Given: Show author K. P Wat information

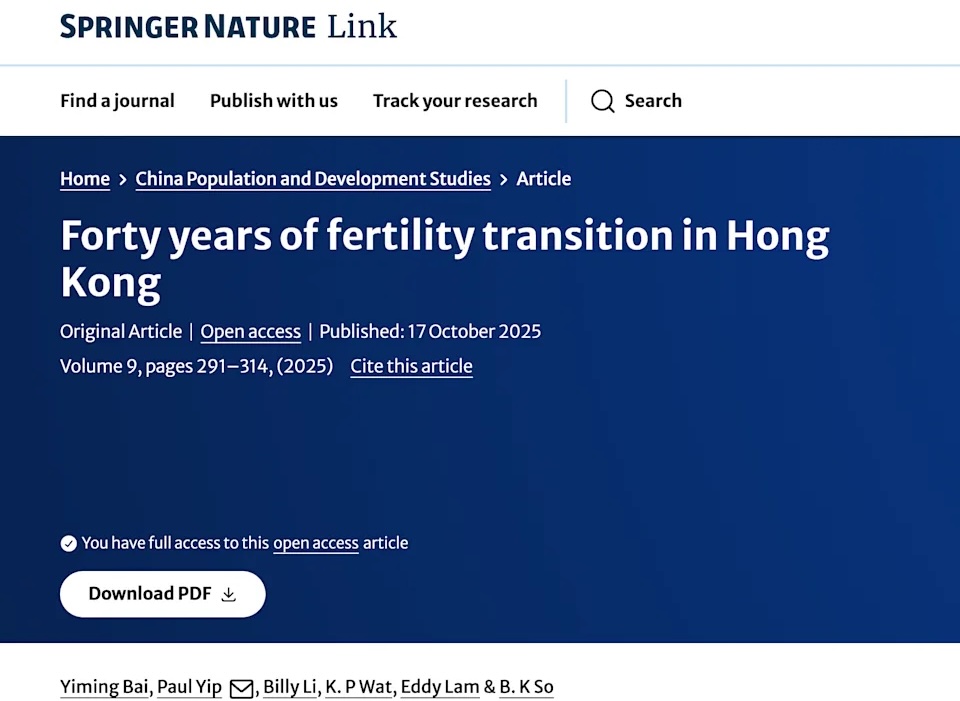Looking at the screenshot, I should point(359,687).
